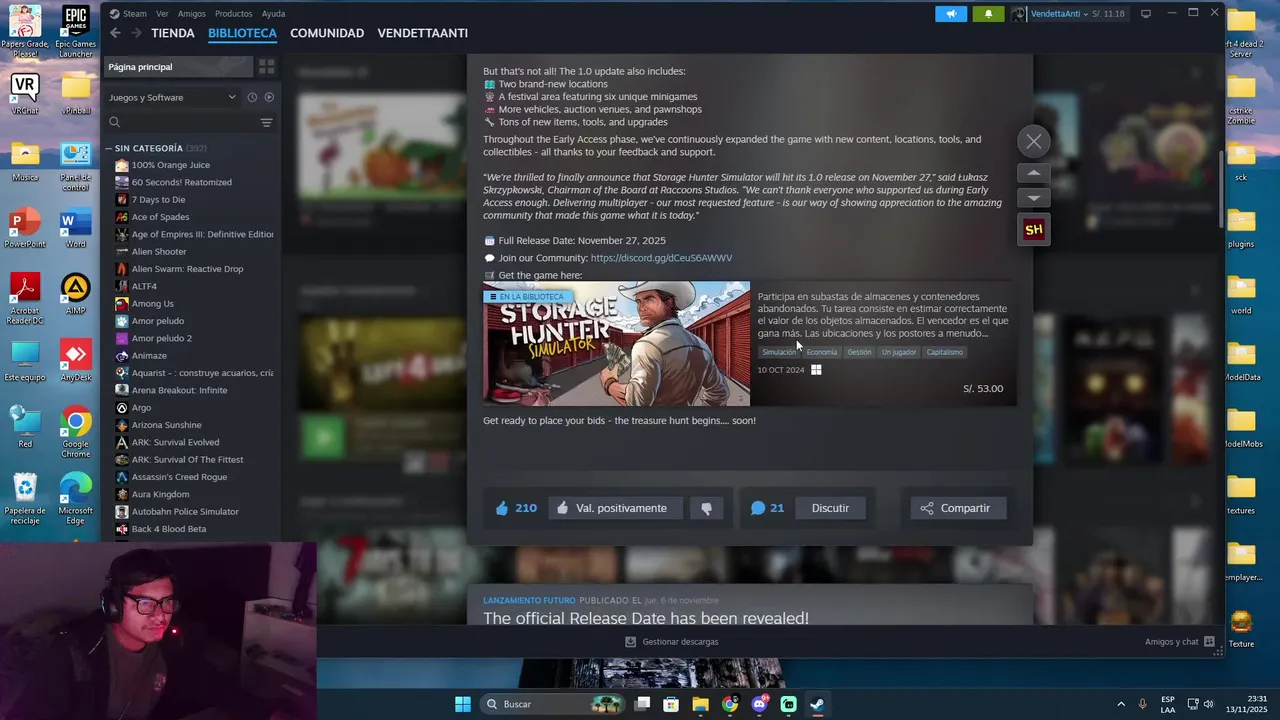1280x720 pixels.
Task: Select Arizona Sunshine in library list
Action: (x=166, y=425)
